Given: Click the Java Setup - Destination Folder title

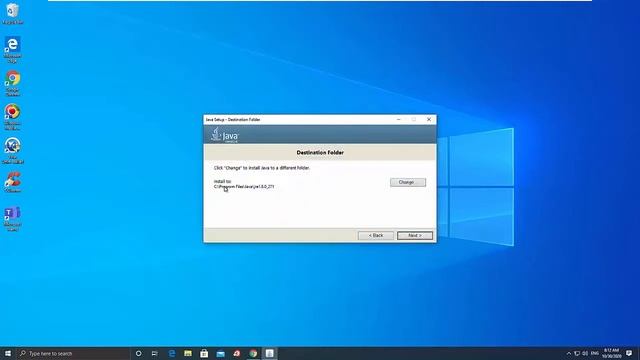Looking at the screenshot, I should tap(233, 120).
